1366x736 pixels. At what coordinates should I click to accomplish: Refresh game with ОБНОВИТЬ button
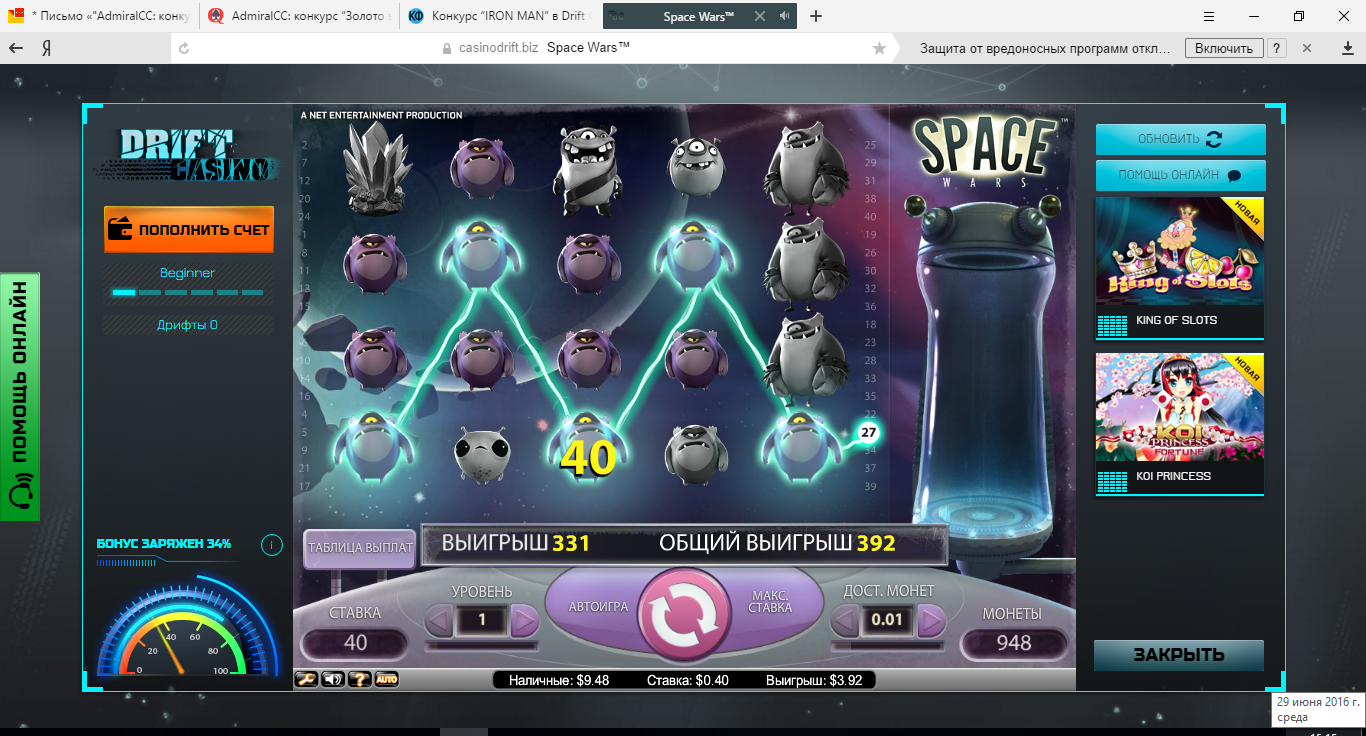pos(1180,139)
